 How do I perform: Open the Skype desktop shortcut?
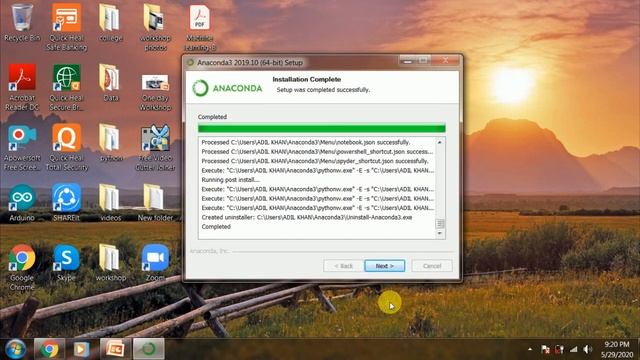click(67, 263)
